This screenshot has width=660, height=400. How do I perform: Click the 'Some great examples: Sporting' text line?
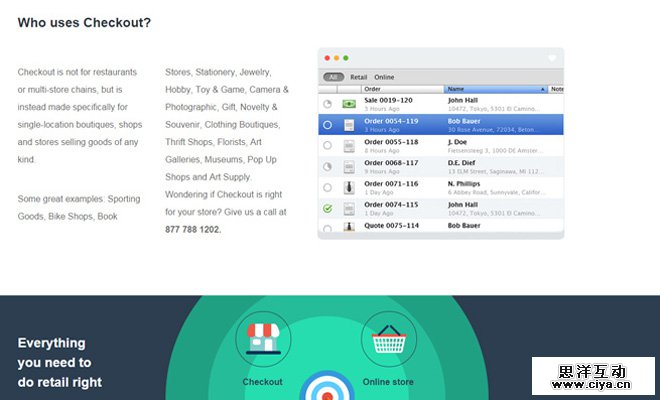pyautogui.click(x=79, y=199)
